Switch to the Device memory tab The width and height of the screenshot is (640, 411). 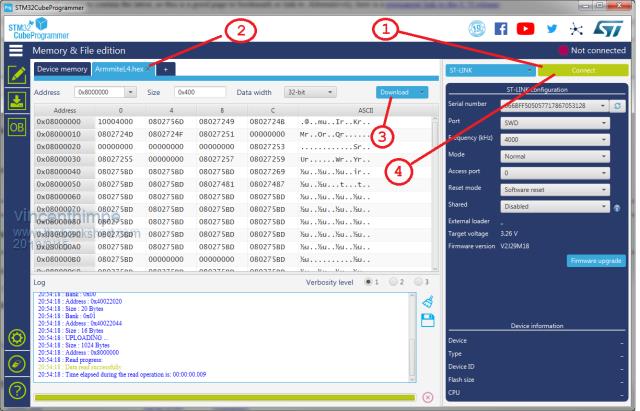click(62, 69)
